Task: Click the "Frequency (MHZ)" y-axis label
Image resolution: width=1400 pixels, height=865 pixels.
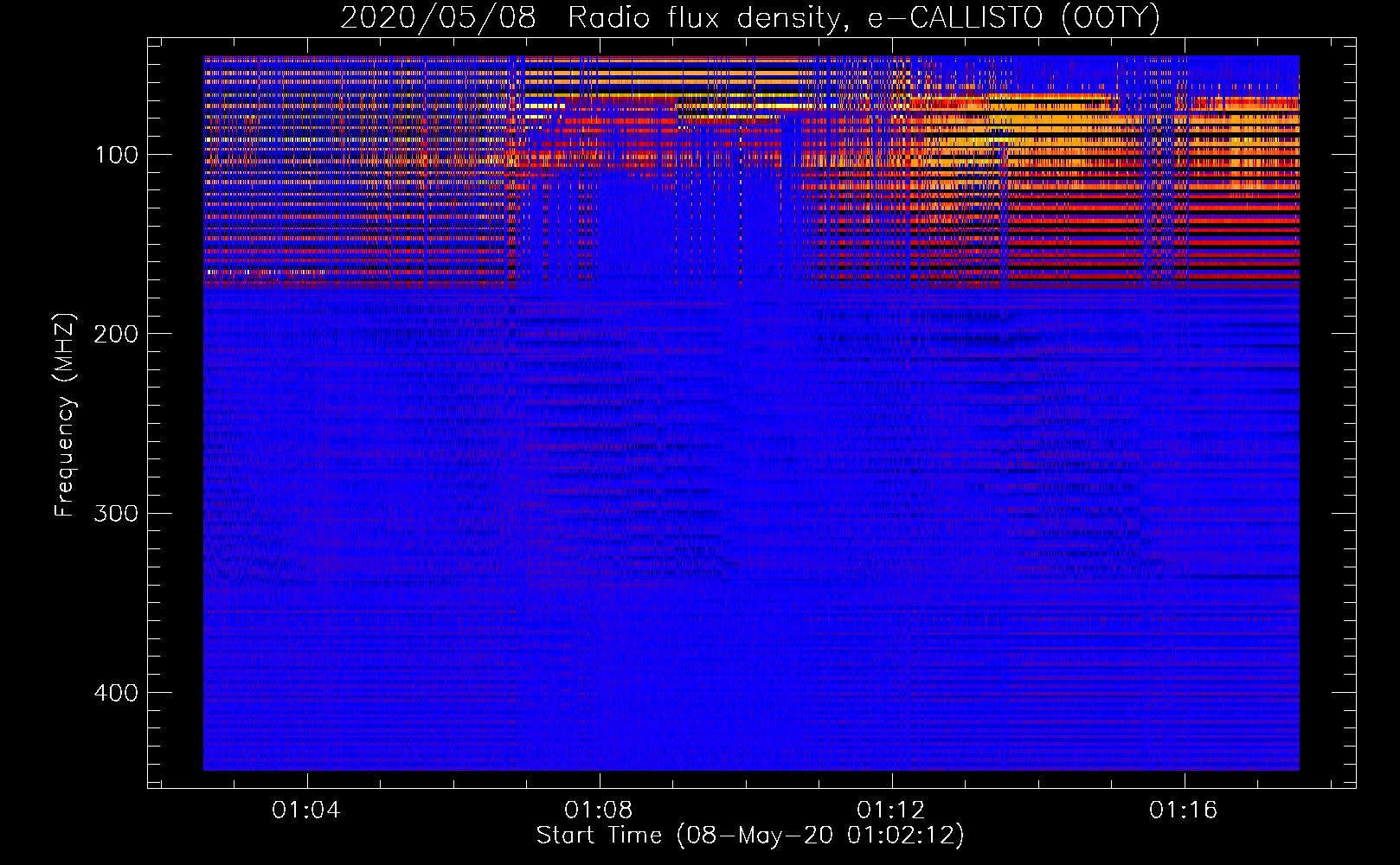Action: click(x=65, y=414)
